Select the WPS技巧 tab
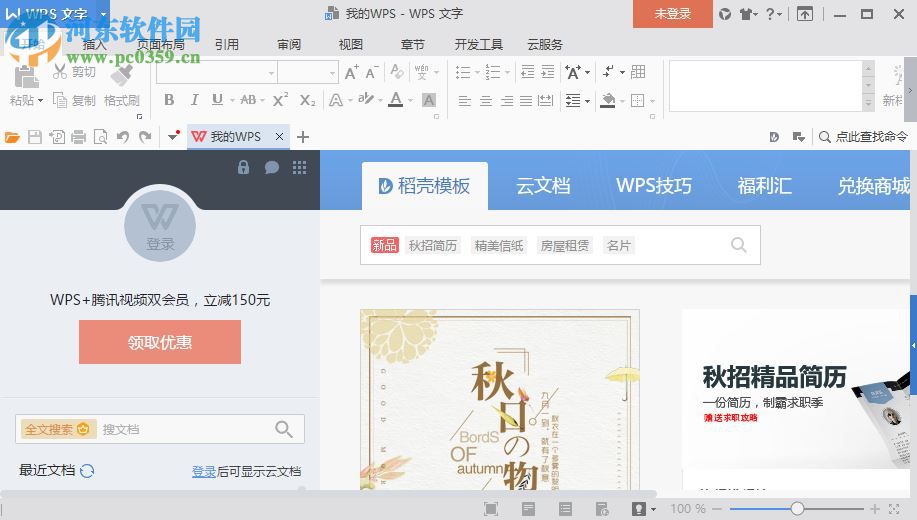The height and width of the screenshot is (520, 917). pyautogui.click(x=654, y=186)
